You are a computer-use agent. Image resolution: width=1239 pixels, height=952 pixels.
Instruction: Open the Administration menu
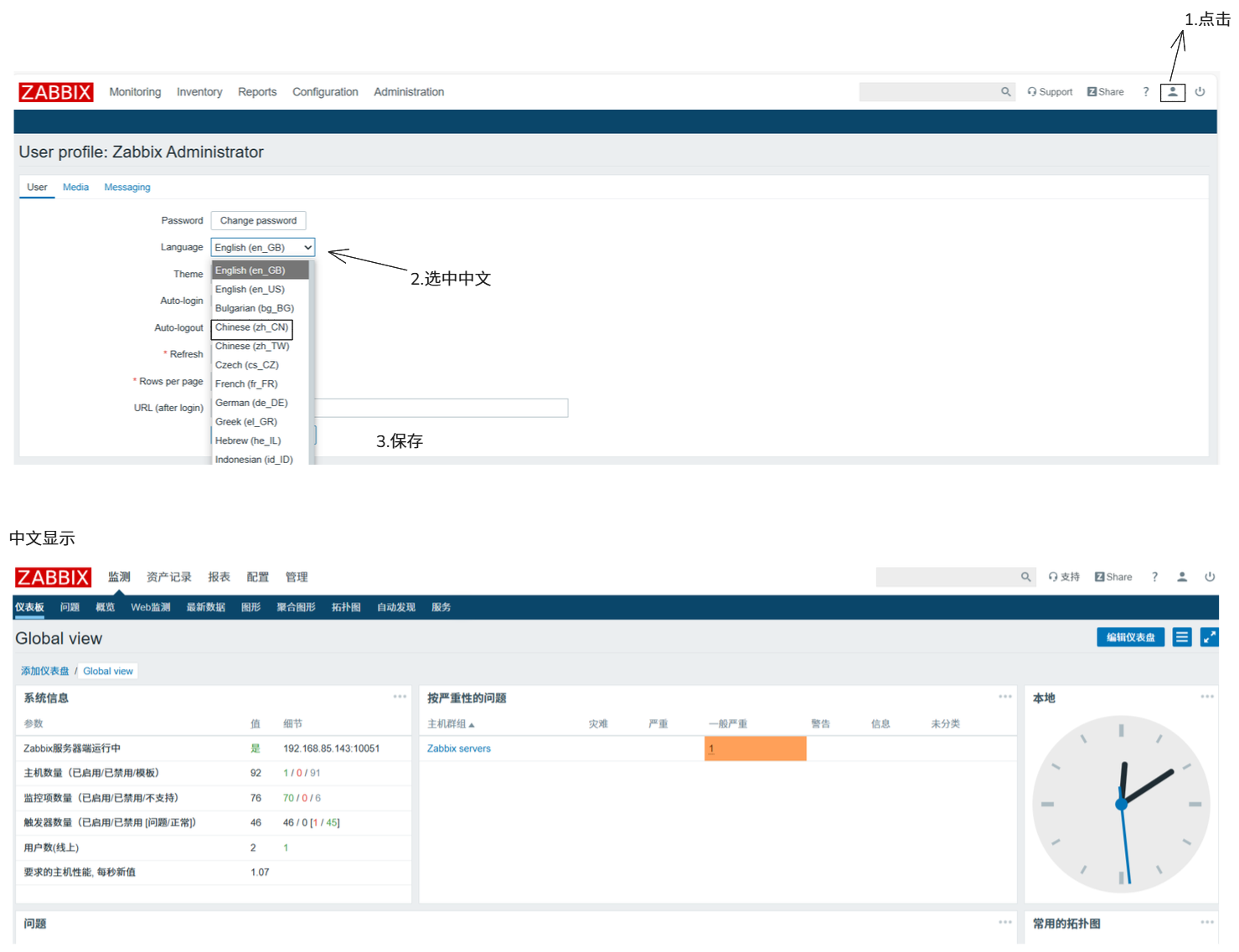tap(409, 92)
